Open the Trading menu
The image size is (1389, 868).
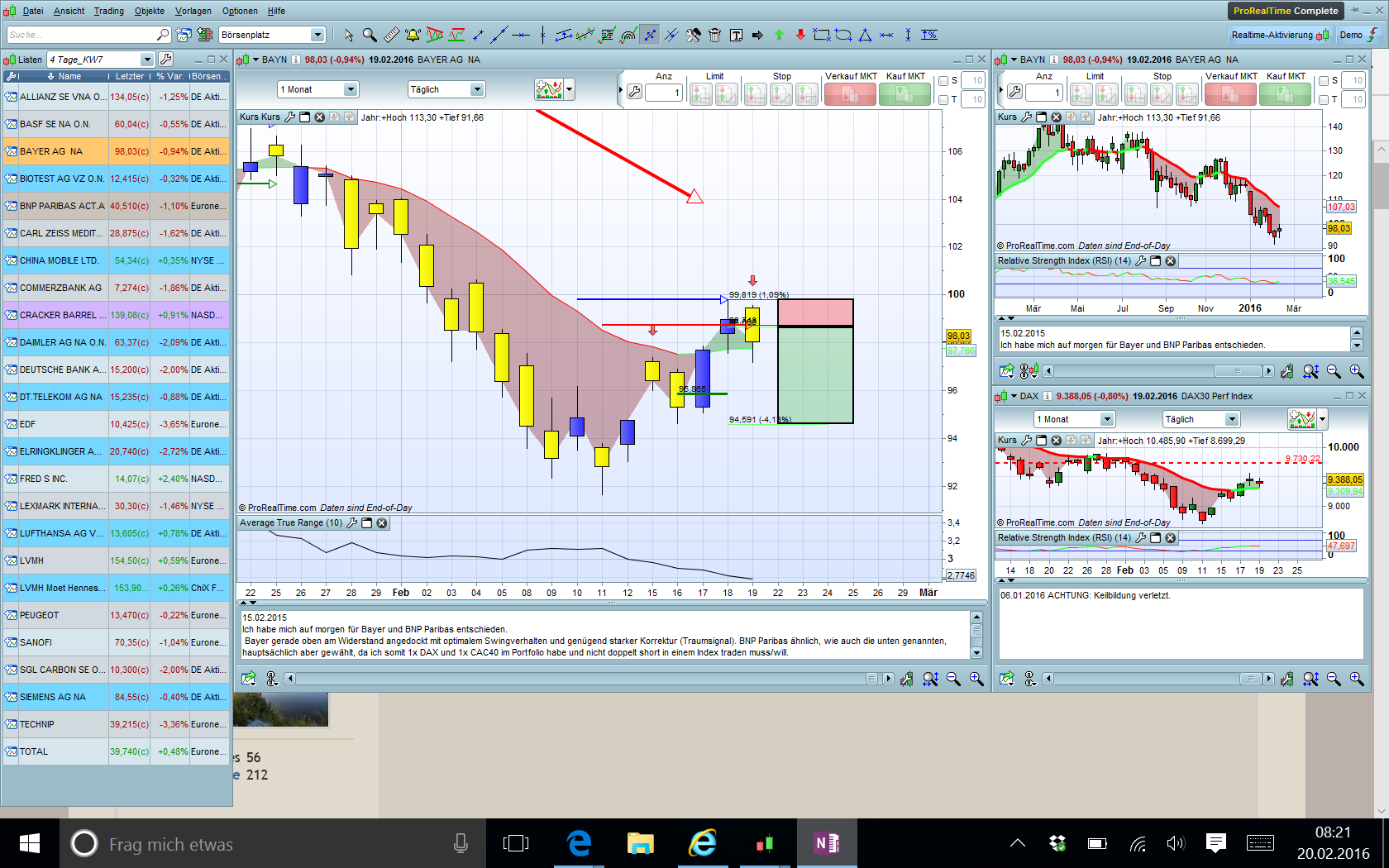click(x=108, y=11)
